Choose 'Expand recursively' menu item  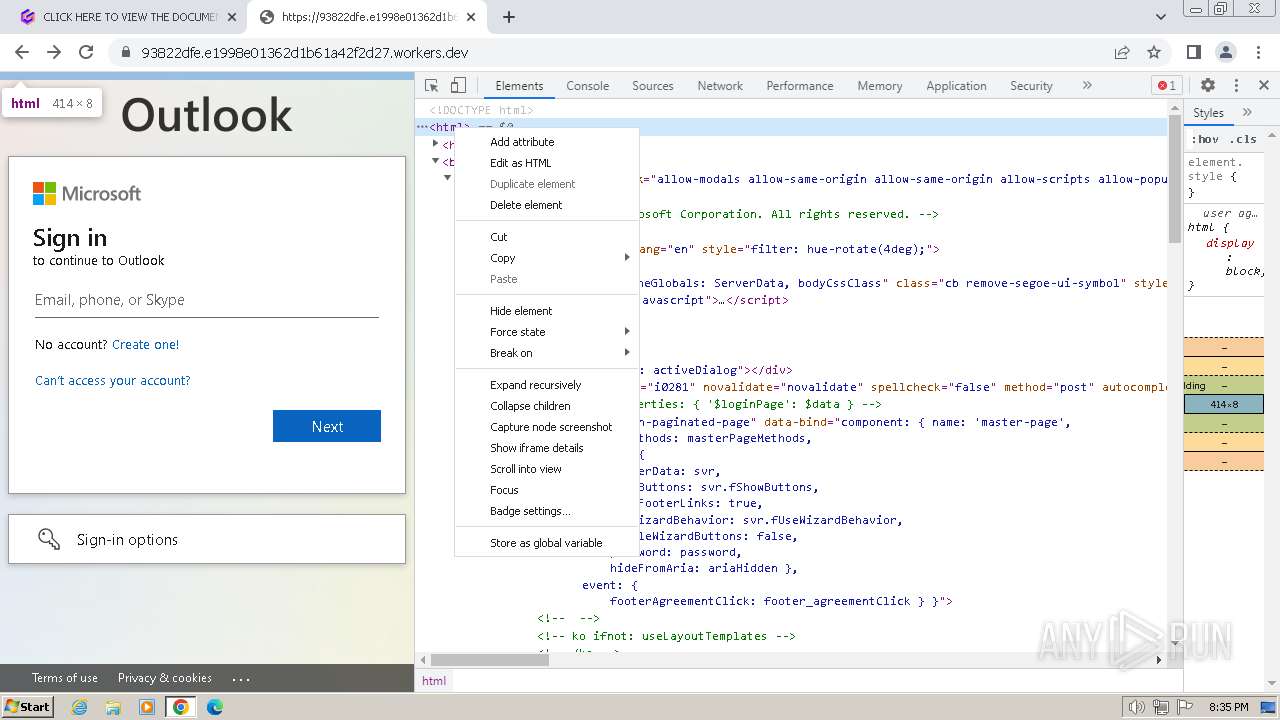pyautogui.click(x=547, y=385)
